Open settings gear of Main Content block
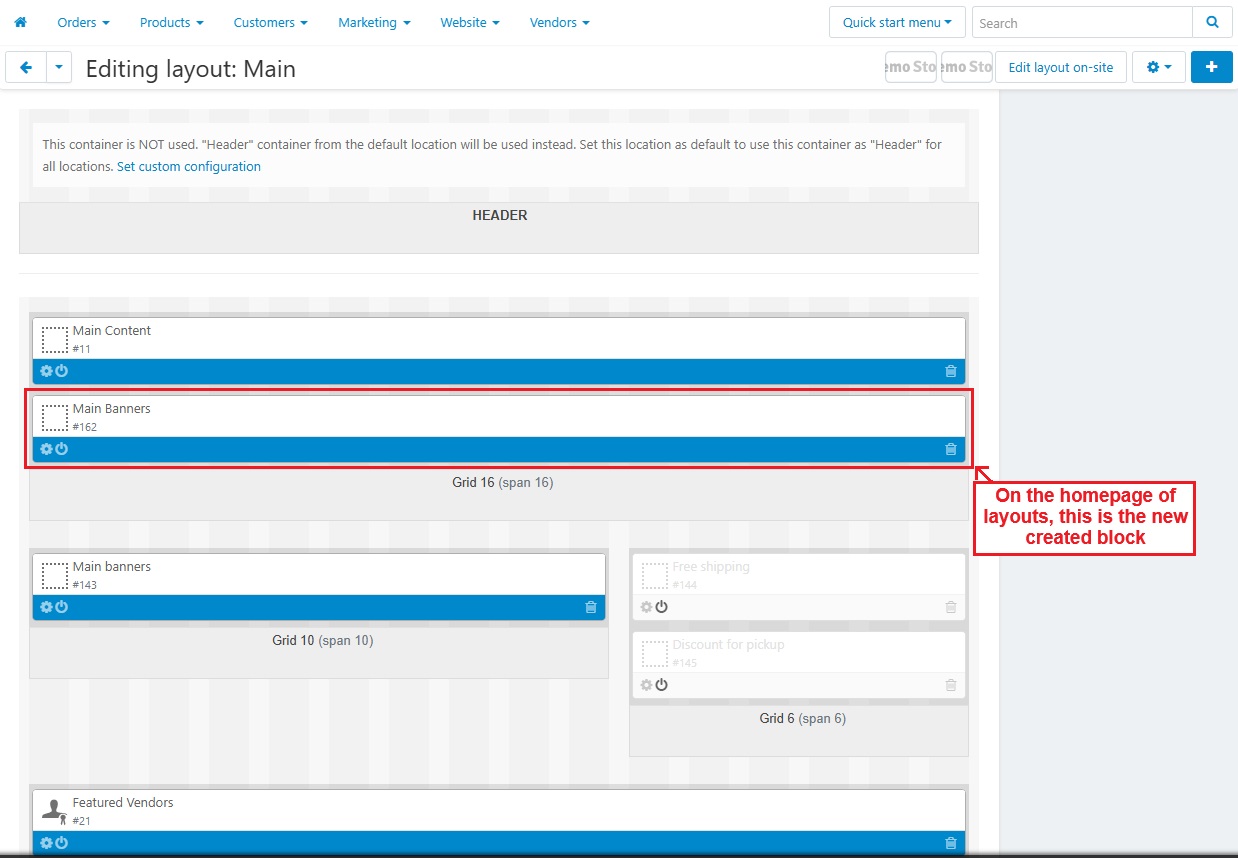Screen dimensions: 1238x858 point(46,371)
